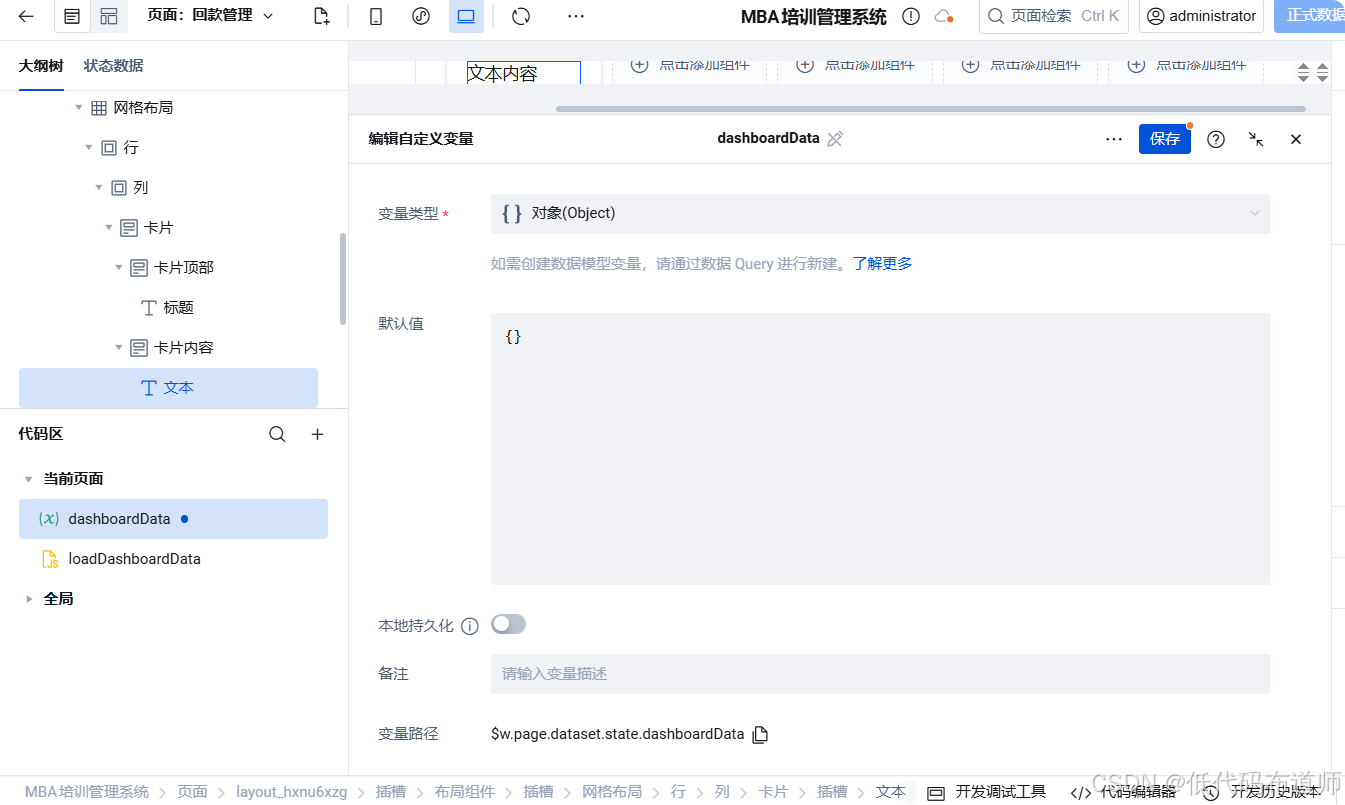Click in the 默认值 code editor
The height and width of the screenshot is (805, 1345).
click(x=880, y=449)
